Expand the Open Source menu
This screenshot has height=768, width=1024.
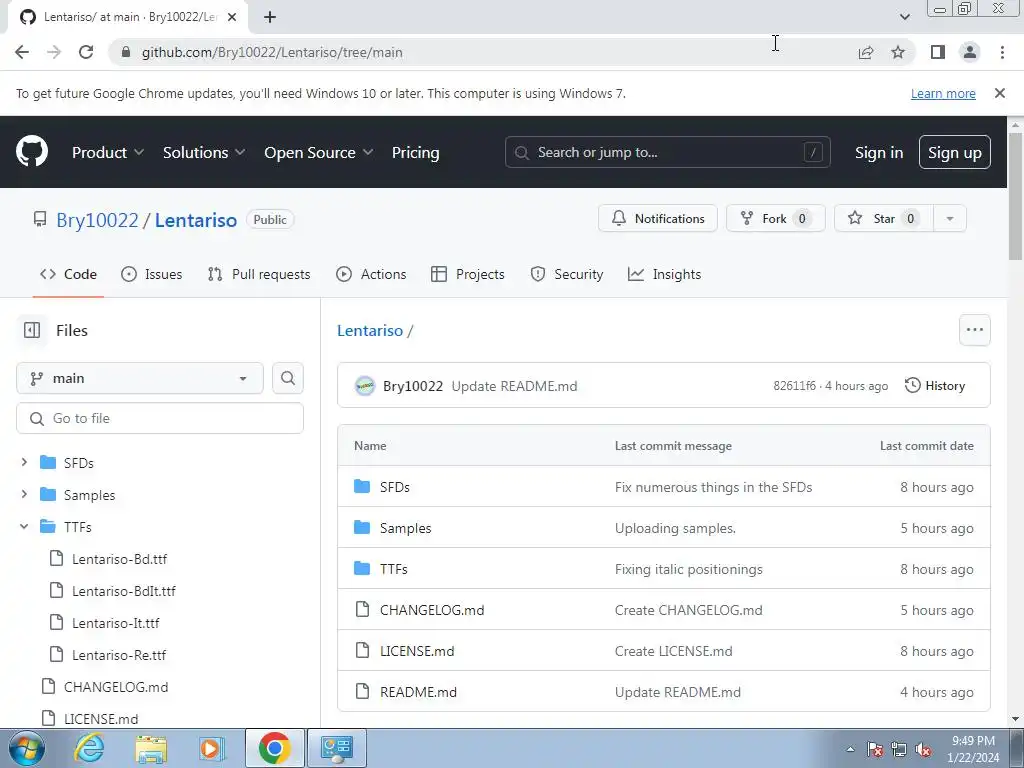(319, 152)
